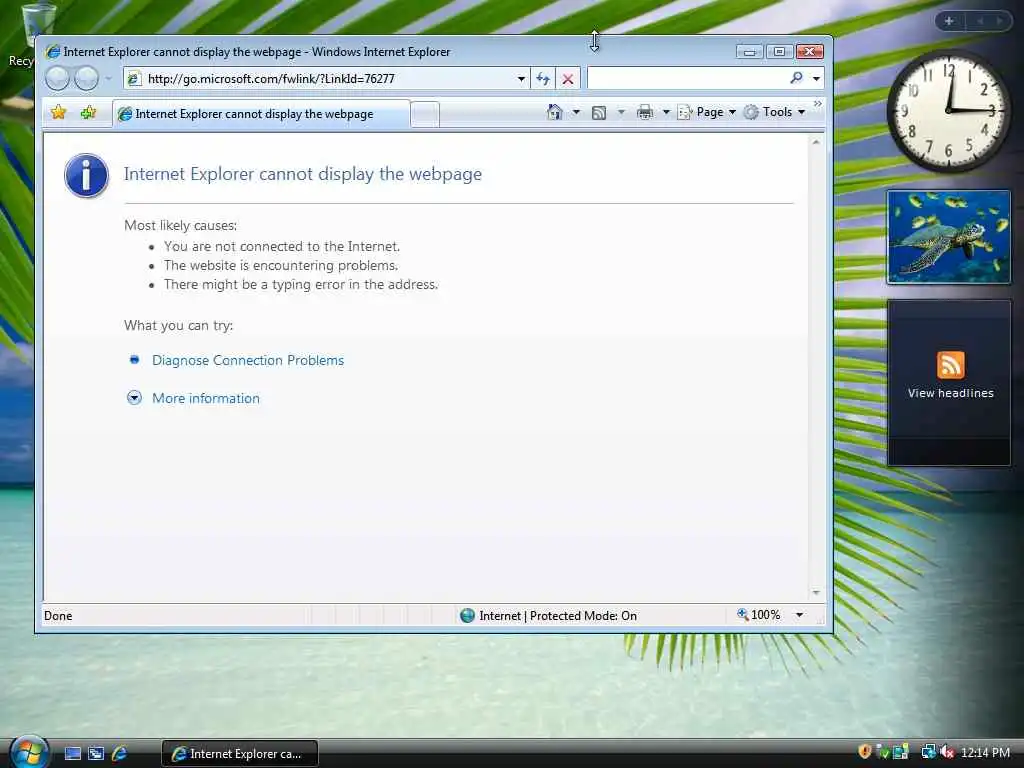Expand the Feeds dropdown arrow
The image size is (1024, 768).
[x=621, y=112]
